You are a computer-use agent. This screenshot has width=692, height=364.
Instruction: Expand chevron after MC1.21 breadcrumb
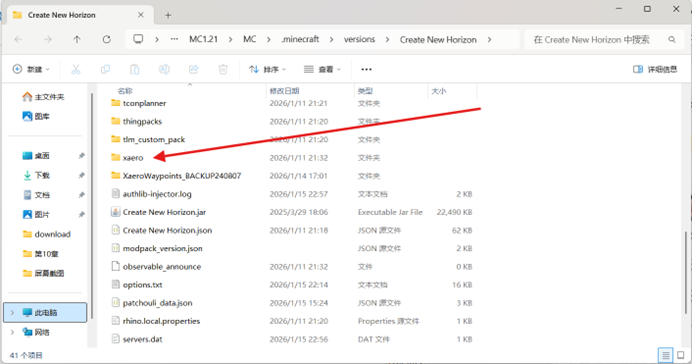coord(230,39)
